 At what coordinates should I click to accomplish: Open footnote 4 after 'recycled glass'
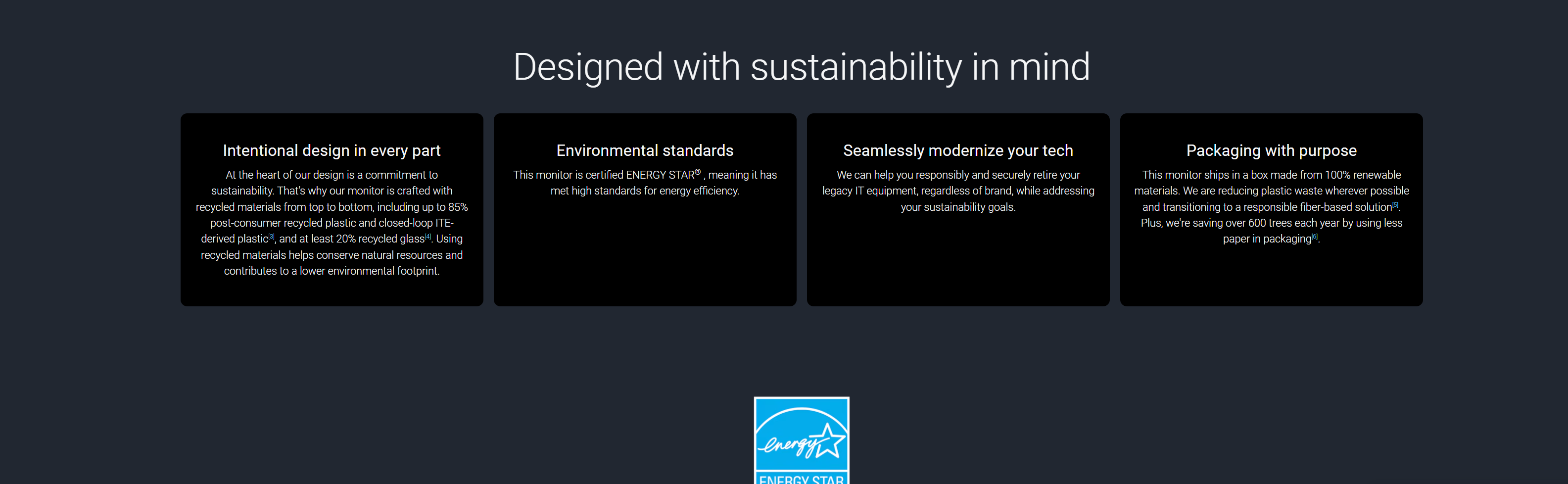(x=428, y=236)
